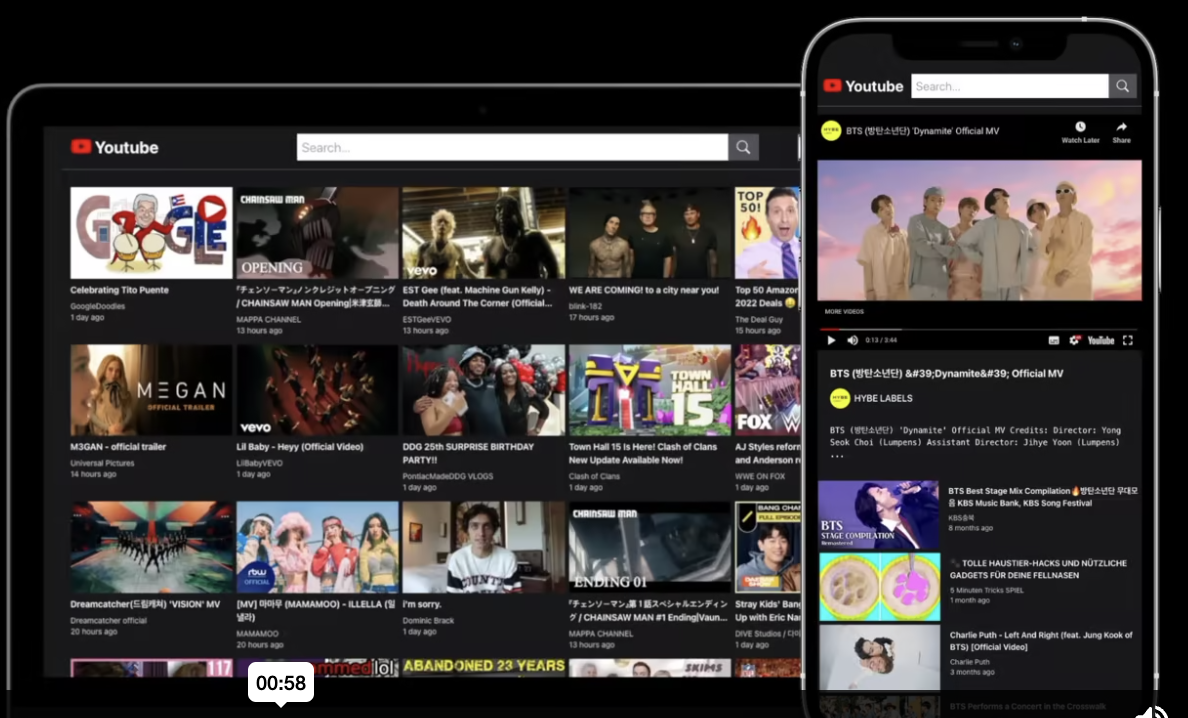Click the MORE VIDEOS label in player
Screen dimensions: 1188x718
click(x=844, y=311)
